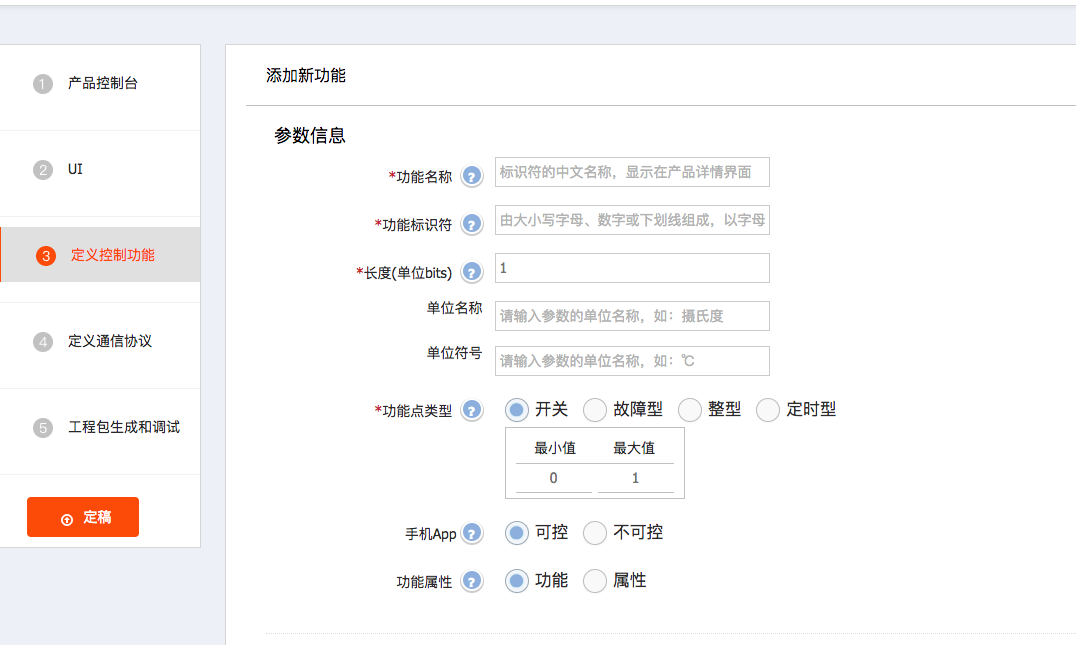The width and height of the screenshot is (1076, 645).
Task: Show help for 功能点类型 field
Action: coord(471,410)
